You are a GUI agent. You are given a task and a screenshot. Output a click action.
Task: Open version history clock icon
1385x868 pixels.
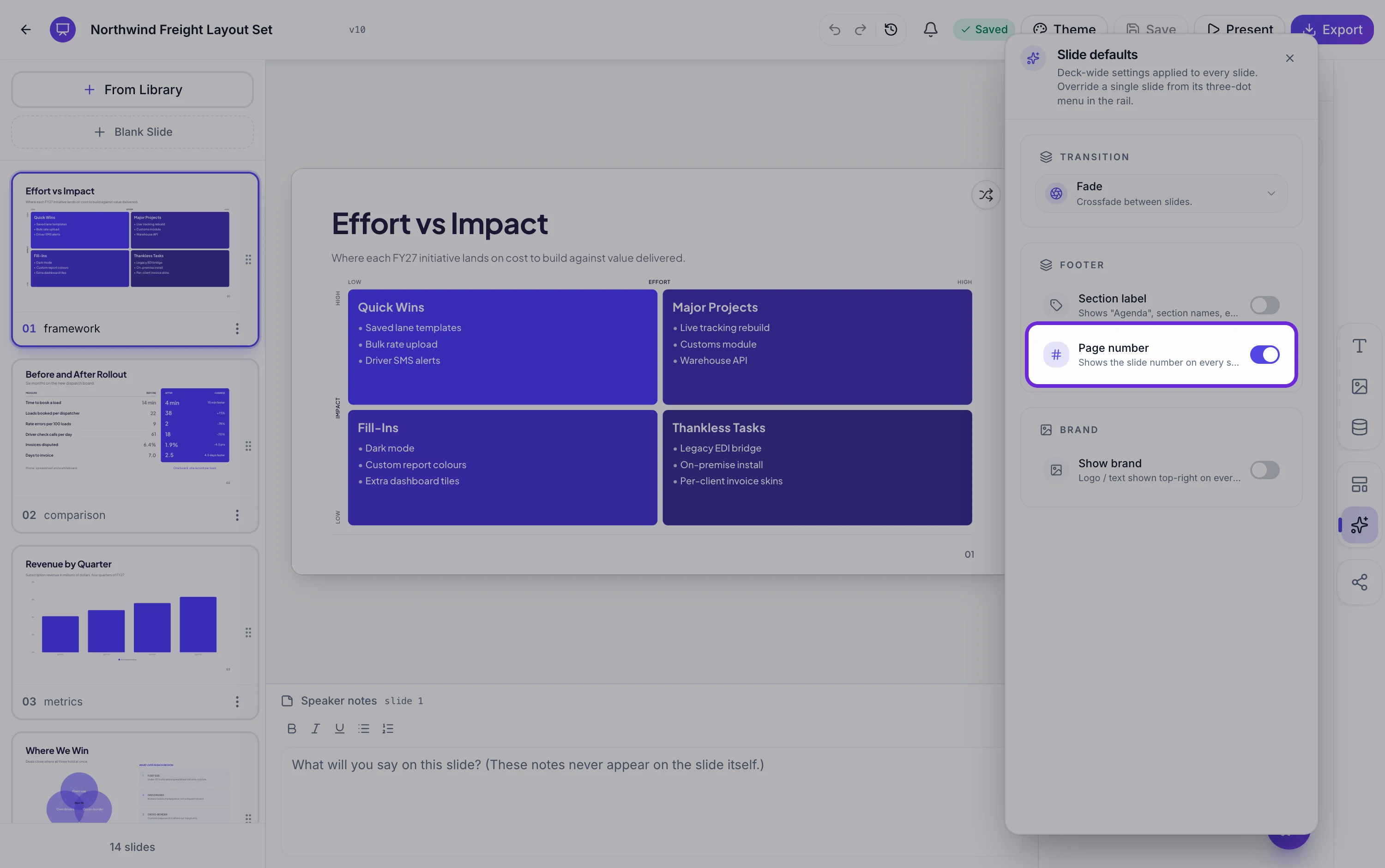[891, 29]
